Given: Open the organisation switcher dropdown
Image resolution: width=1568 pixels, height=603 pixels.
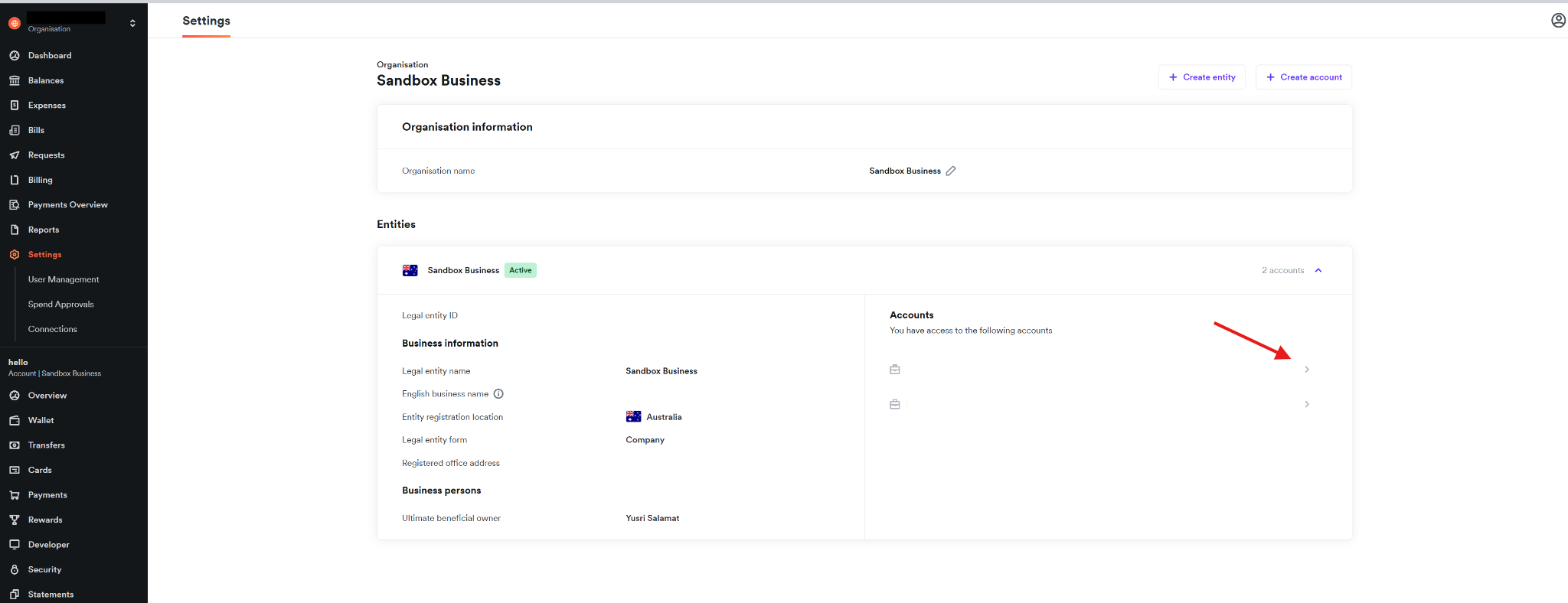Looking at the screenshot, I should click(x=132, y=23).
